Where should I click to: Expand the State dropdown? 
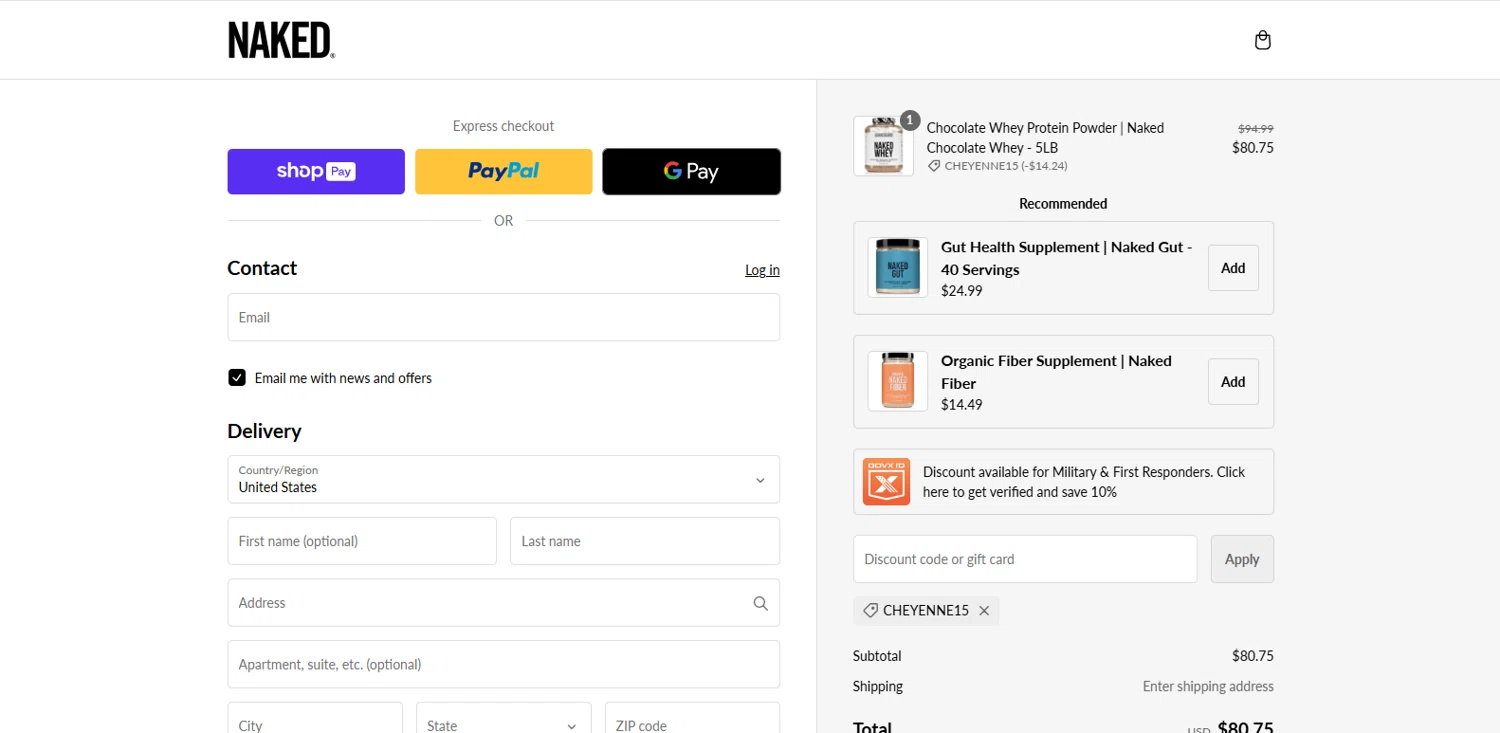503,718
